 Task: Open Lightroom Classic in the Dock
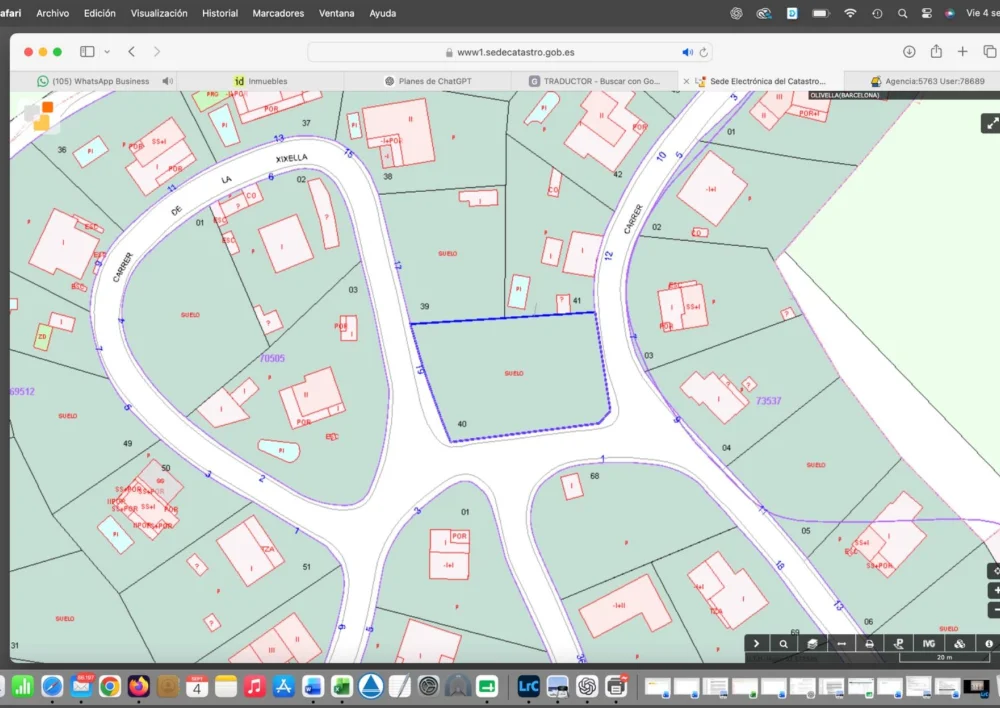[529, 686]
